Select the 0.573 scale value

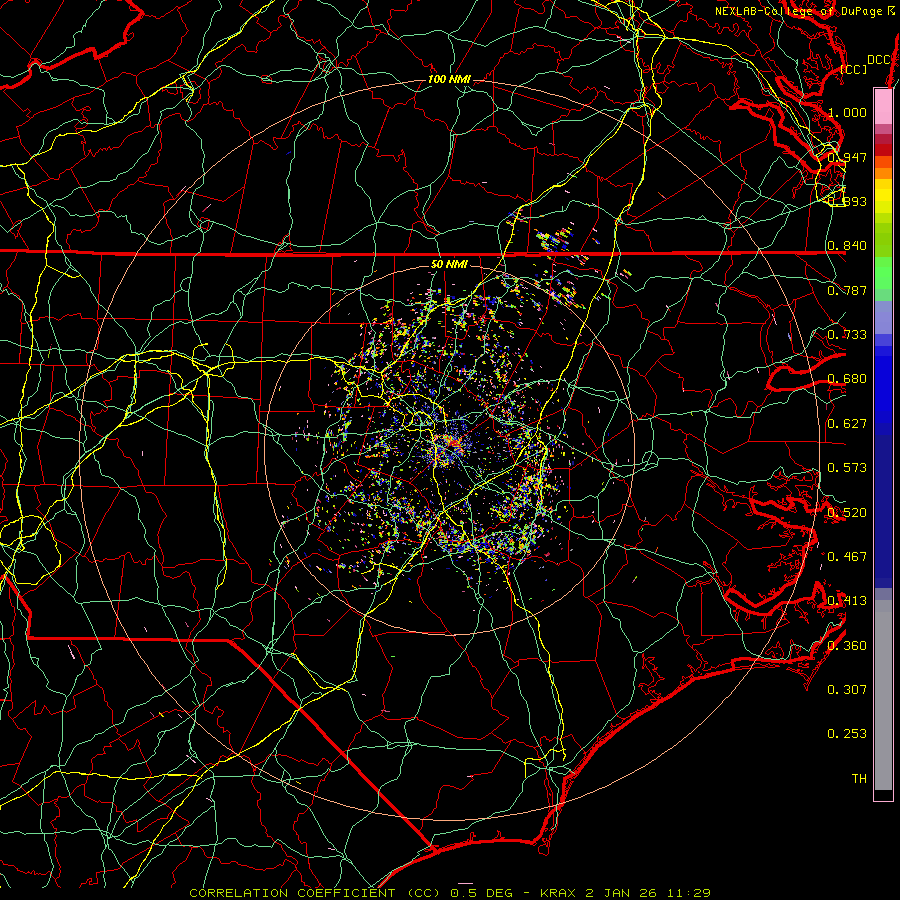coord(847,468)
